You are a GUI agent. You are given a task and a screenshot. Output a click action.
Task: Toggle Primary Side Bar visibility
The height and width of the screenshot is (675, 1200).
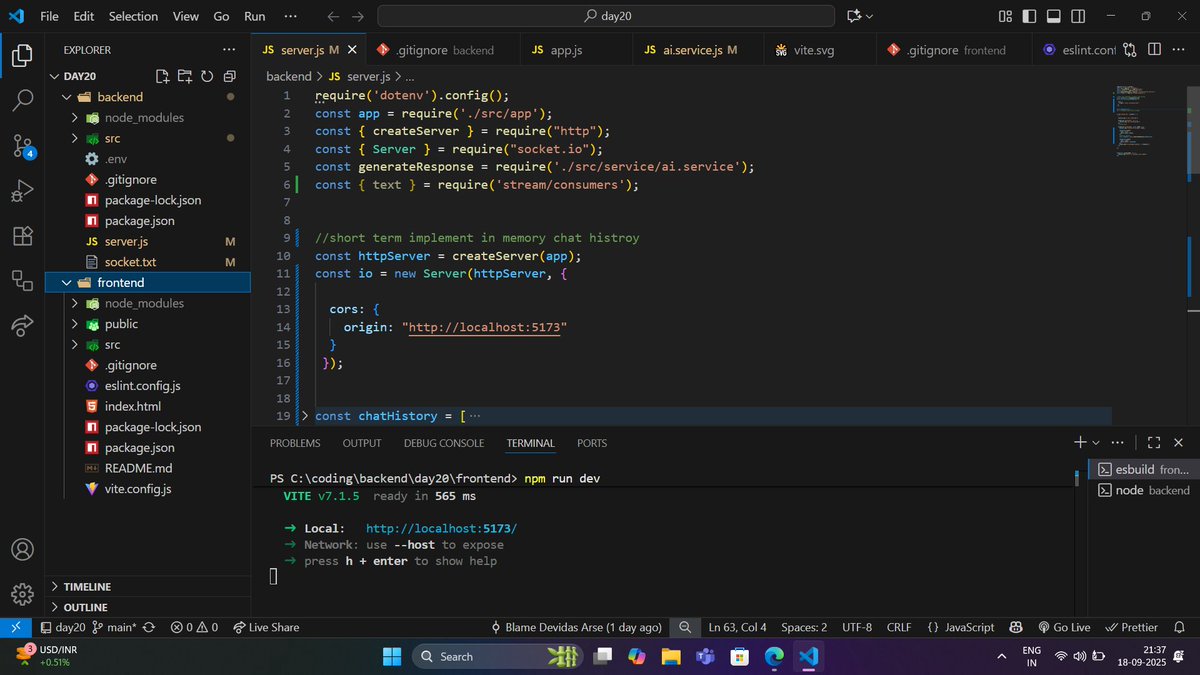[x=1029, y=16]
